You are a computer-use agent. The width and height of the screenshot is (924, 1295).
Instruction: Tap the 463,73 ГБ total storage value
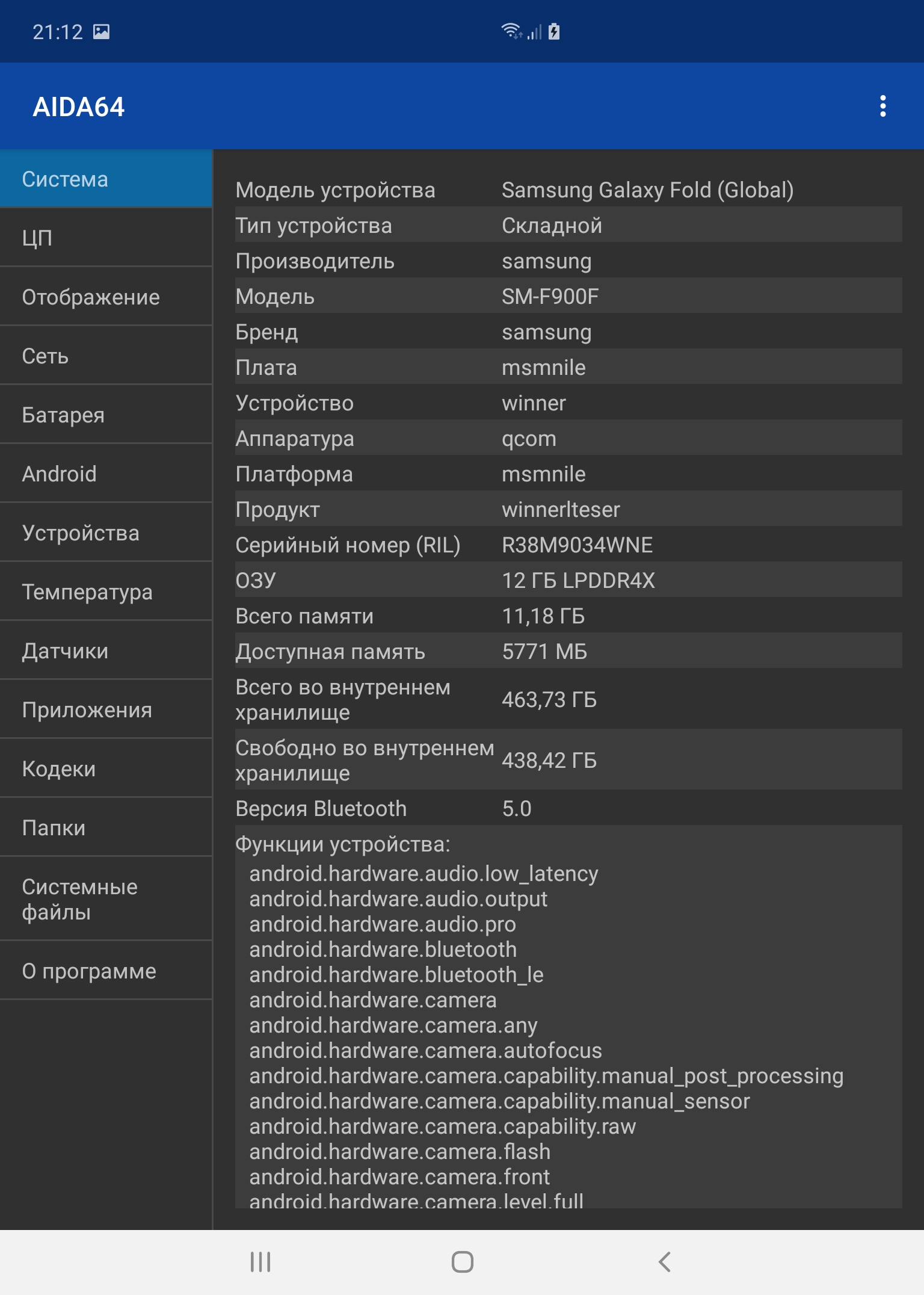click(x=549, y=699)
